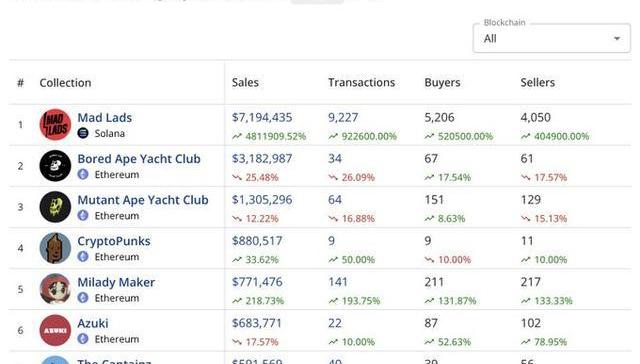This screenshot has width=640, height=364.
Task: Sort by the Sales column header
Action: pos(245,82)
